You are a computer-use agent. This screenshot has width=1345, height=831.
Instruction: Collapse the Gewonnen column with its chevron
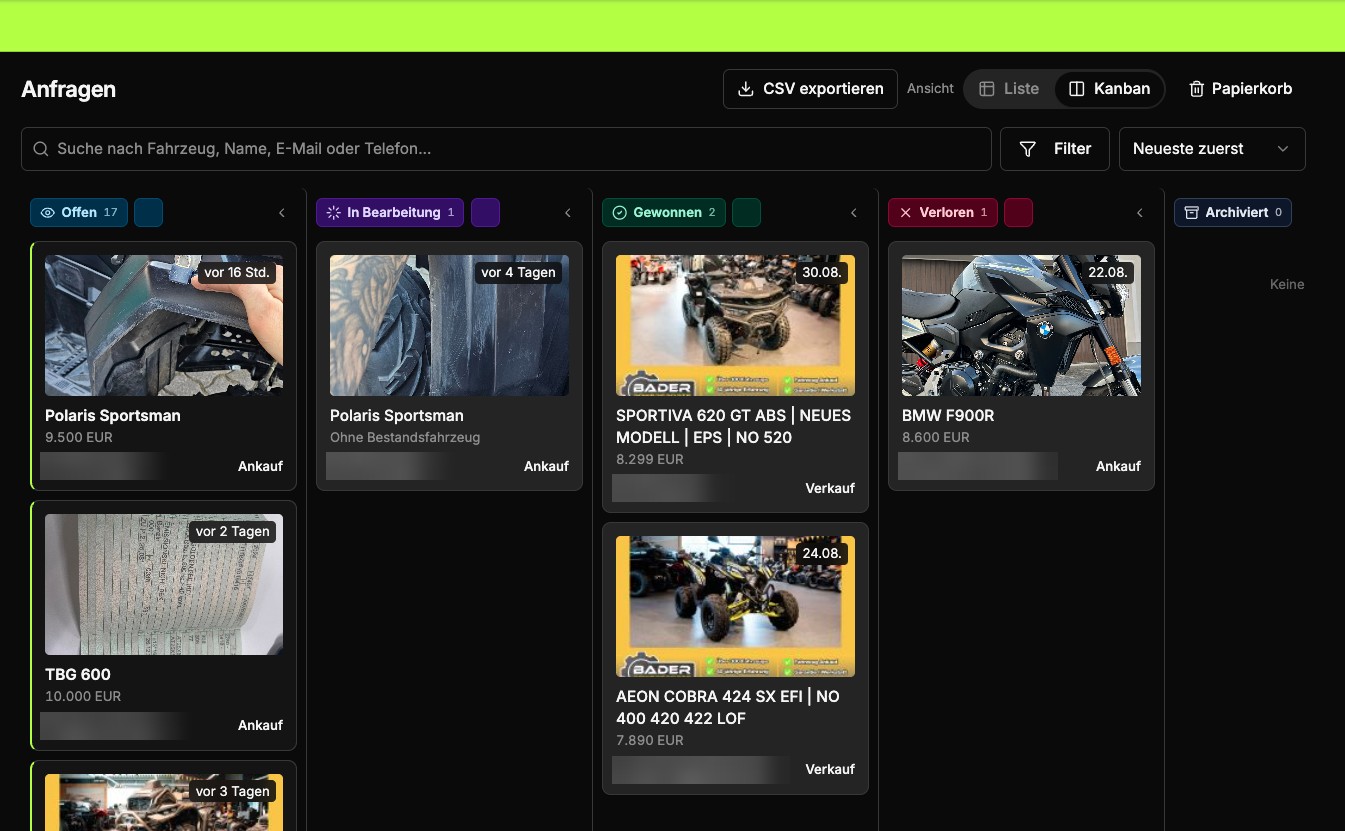pyautogui.click(x=854, y=213)
